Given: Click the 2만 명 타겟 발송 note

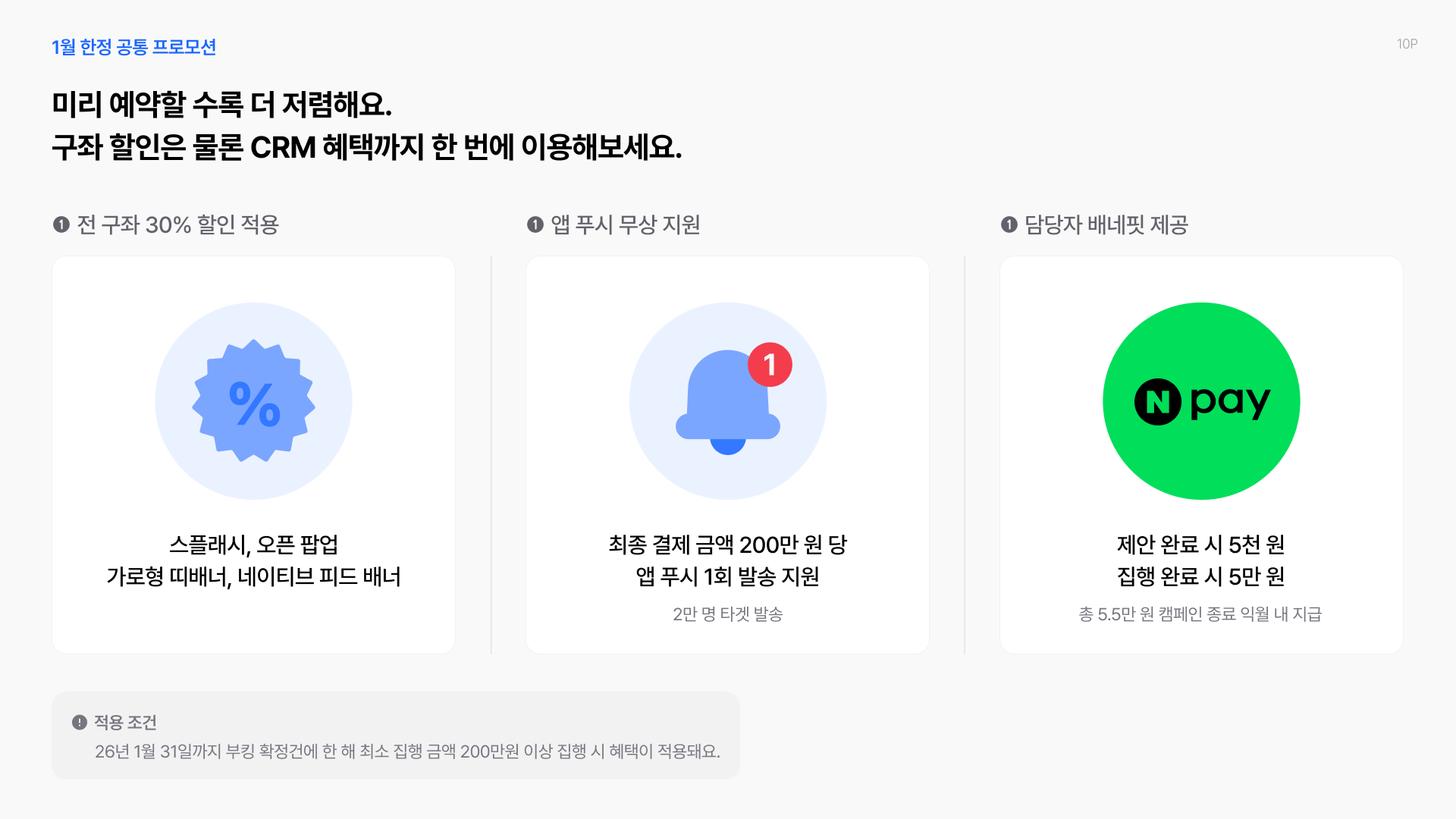Looking at the screenshot, I should click(x=727, y=613).
